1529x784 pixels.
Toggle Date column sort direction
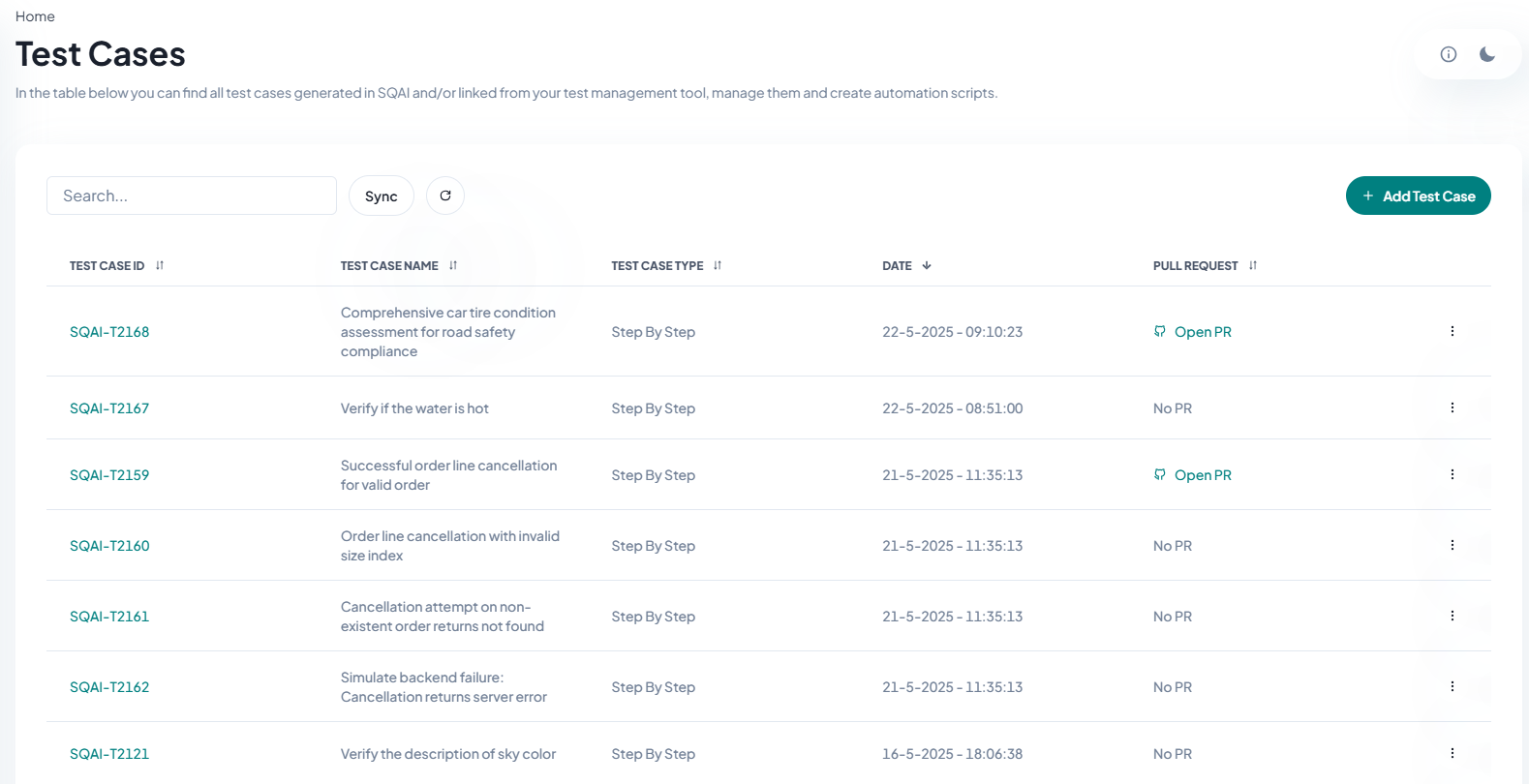(x=927, y=265)
